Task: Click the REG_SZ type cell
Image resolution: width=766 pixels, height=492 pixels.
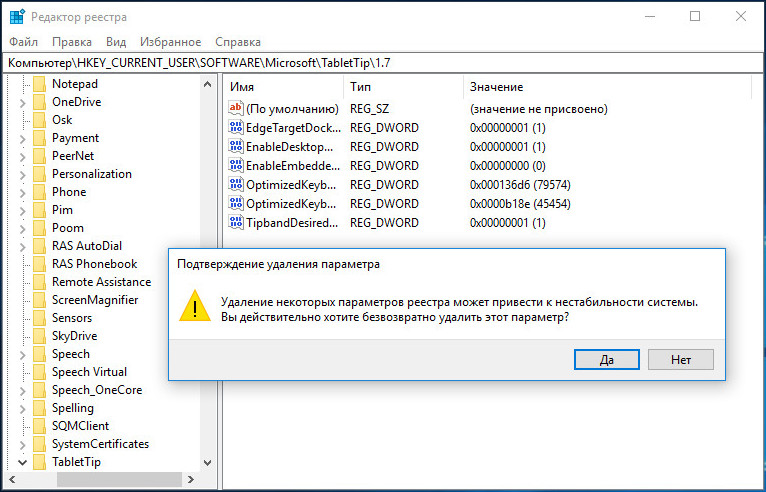Action: coord(369,108)
